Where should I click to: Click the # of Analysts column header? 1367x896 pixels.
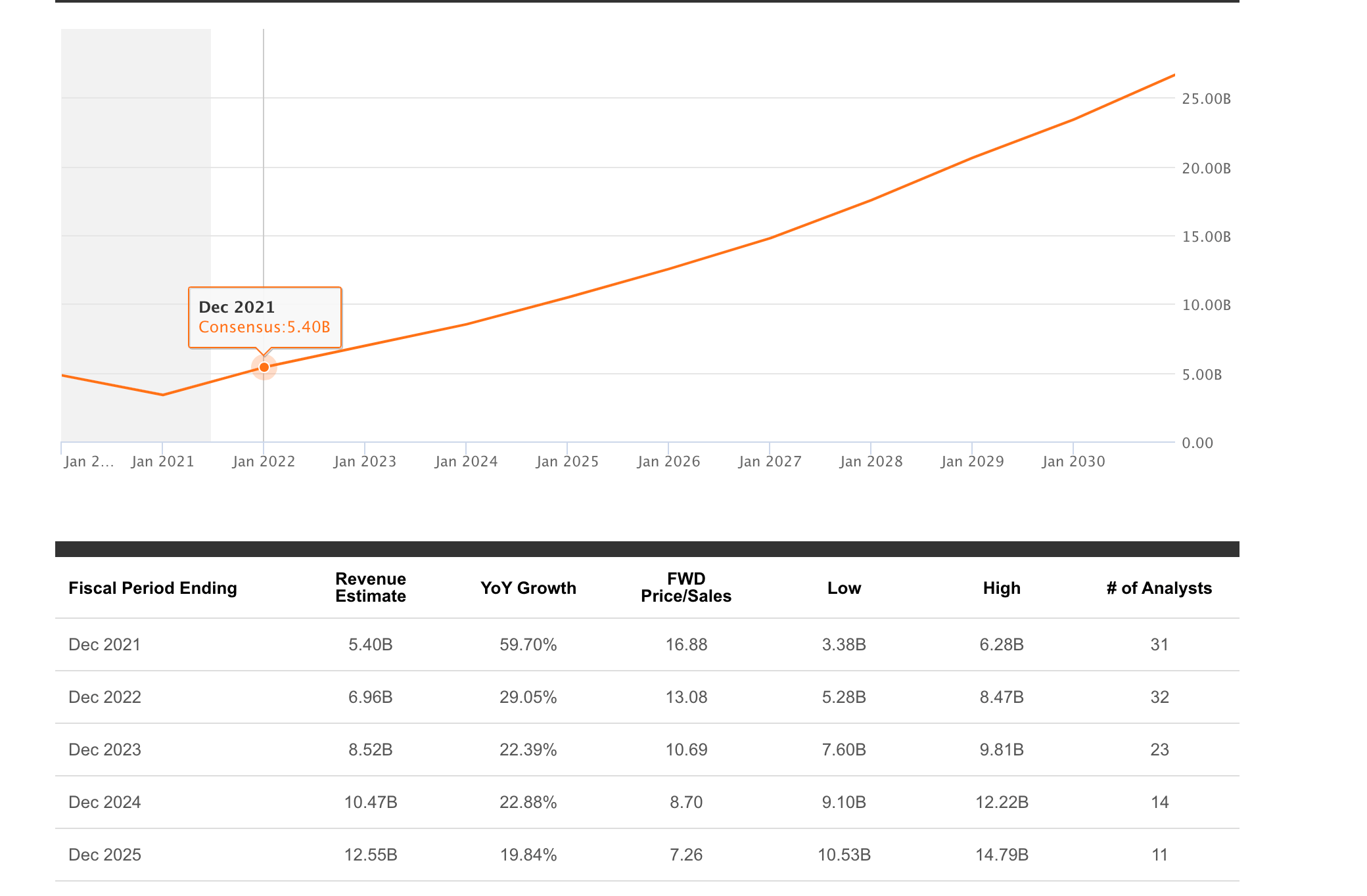tap(1159, 588)
